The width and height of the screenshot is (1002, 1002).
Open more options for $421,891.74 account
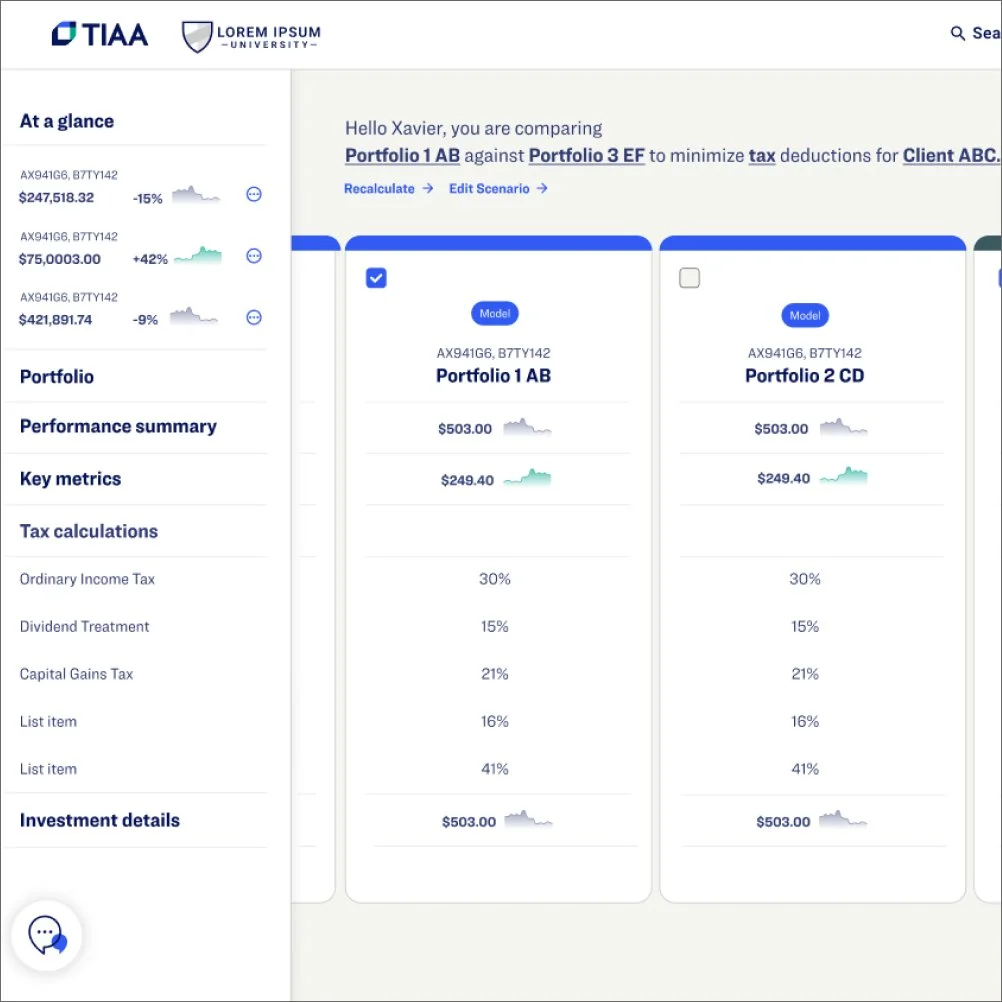(254, 318)
